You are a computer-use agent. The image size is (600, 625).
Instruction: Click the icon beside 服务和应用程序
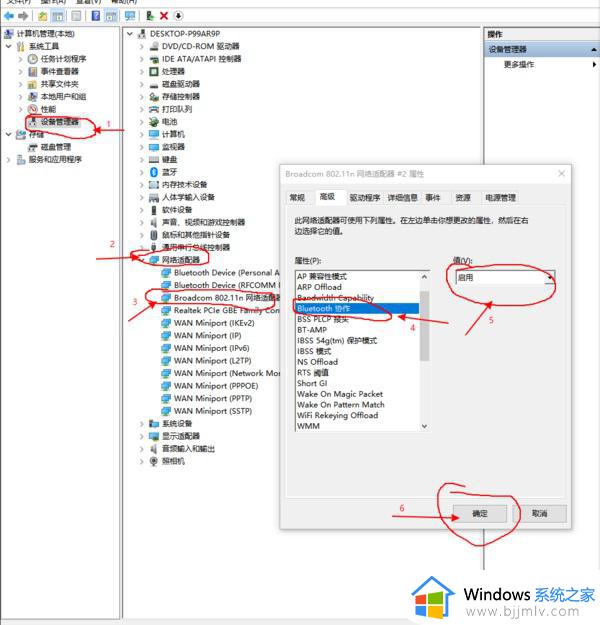[21, 160]
